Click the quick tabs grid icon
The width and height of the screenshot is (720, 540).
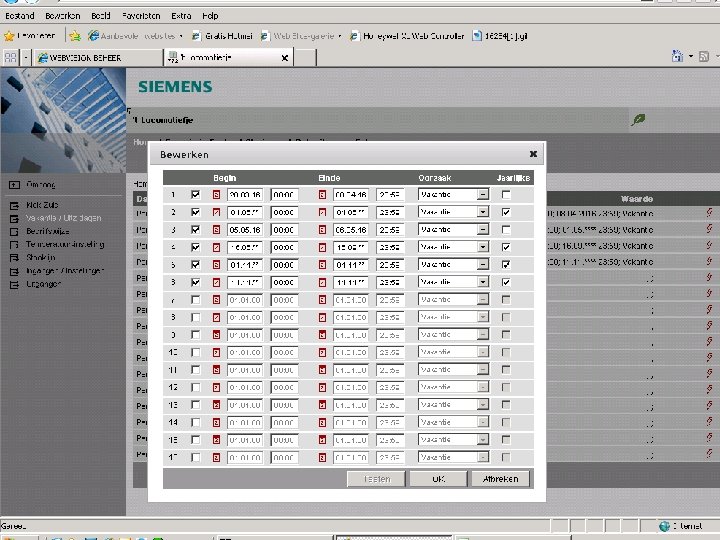coord(11,58)
